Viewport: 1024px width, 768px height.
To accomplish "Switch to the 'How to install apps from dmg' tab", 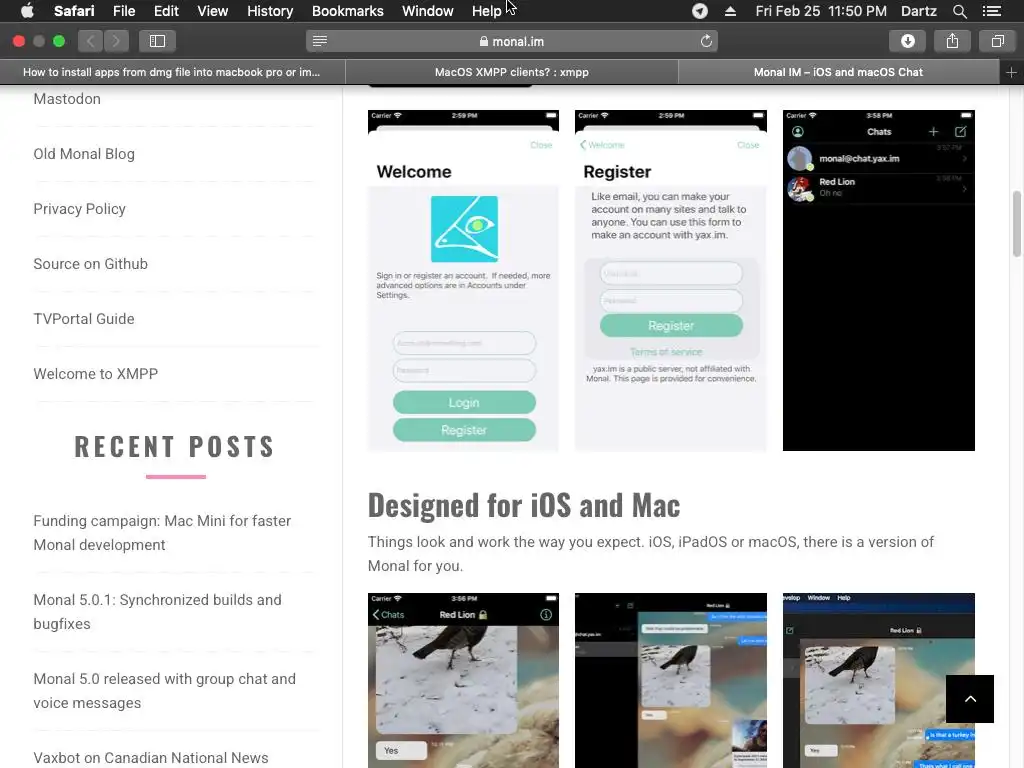I will pos(172,72).
